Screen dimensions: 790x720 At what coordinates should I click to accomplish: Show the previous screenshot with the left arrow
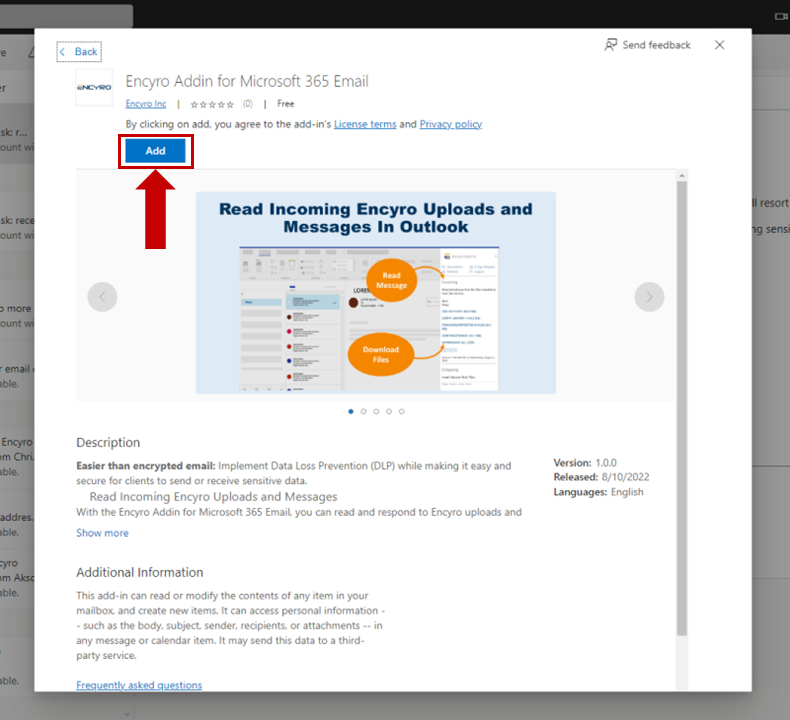pyautogui.click(x=102, y=296)
